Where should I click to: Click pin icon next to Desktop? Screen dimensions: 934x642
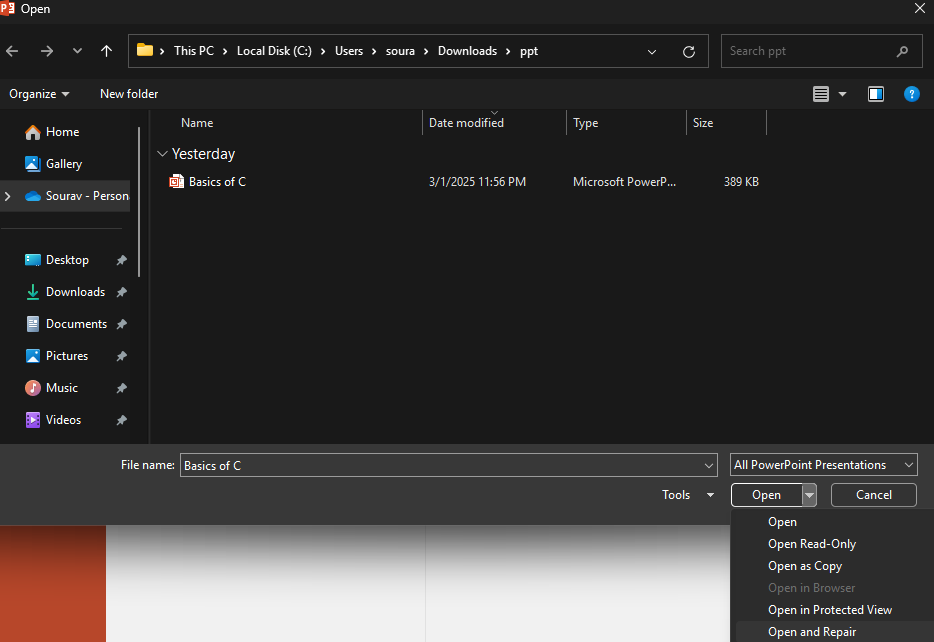(x=122, y=260)
